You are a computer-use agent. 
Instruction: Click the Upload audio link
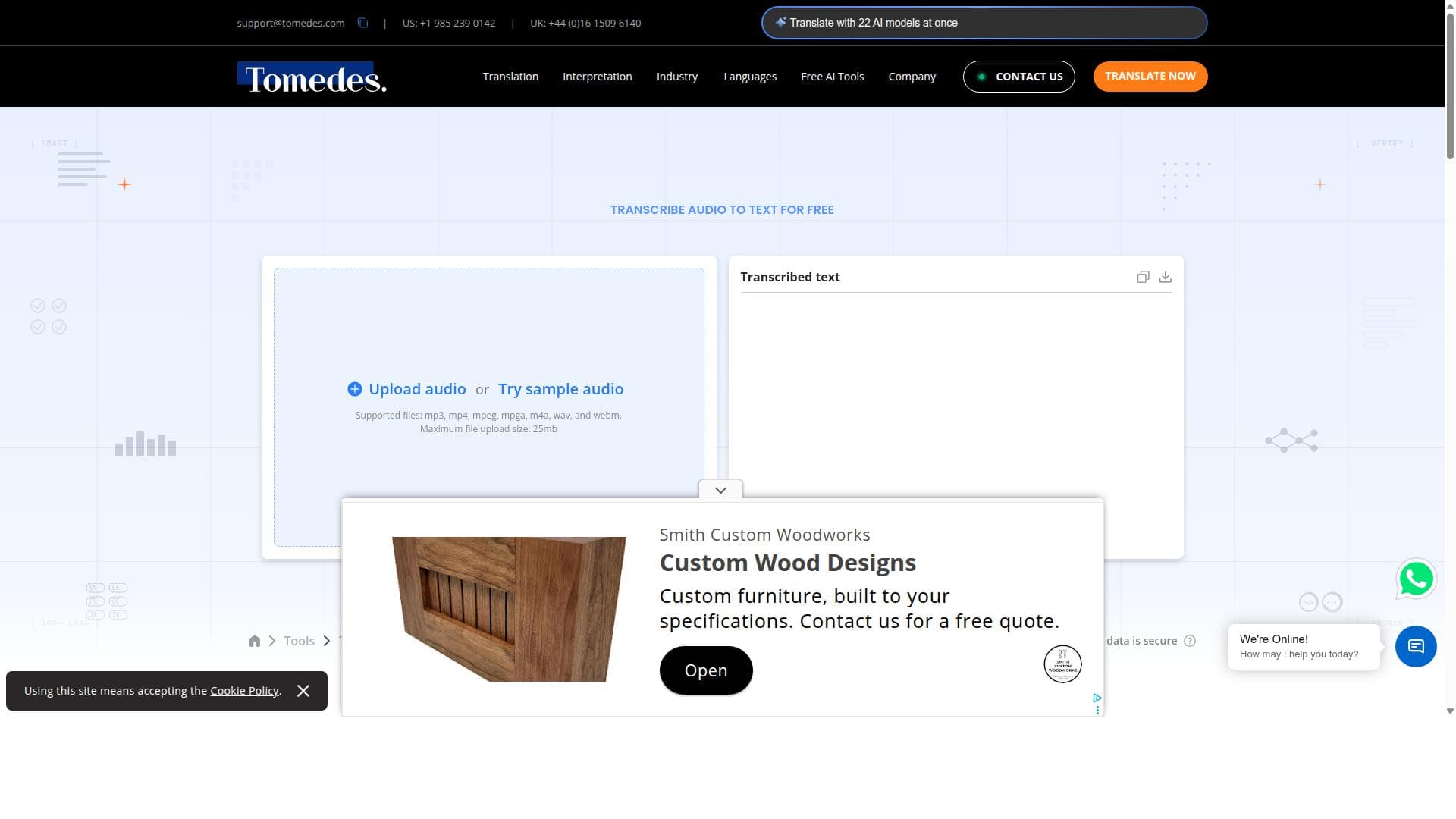point(417,389)
